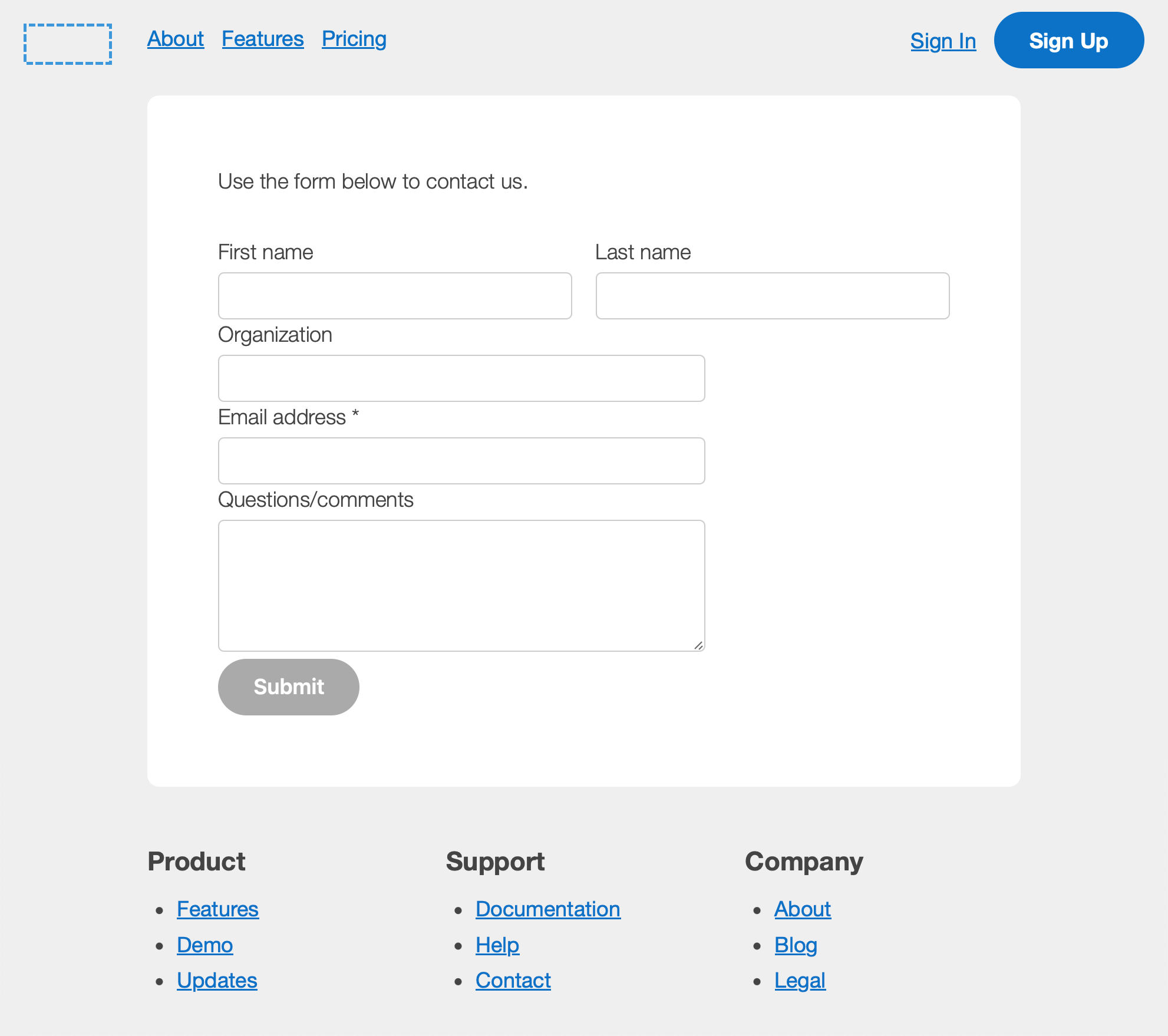Open the Demo link in footer
1168x1036 pixels.
204,945
